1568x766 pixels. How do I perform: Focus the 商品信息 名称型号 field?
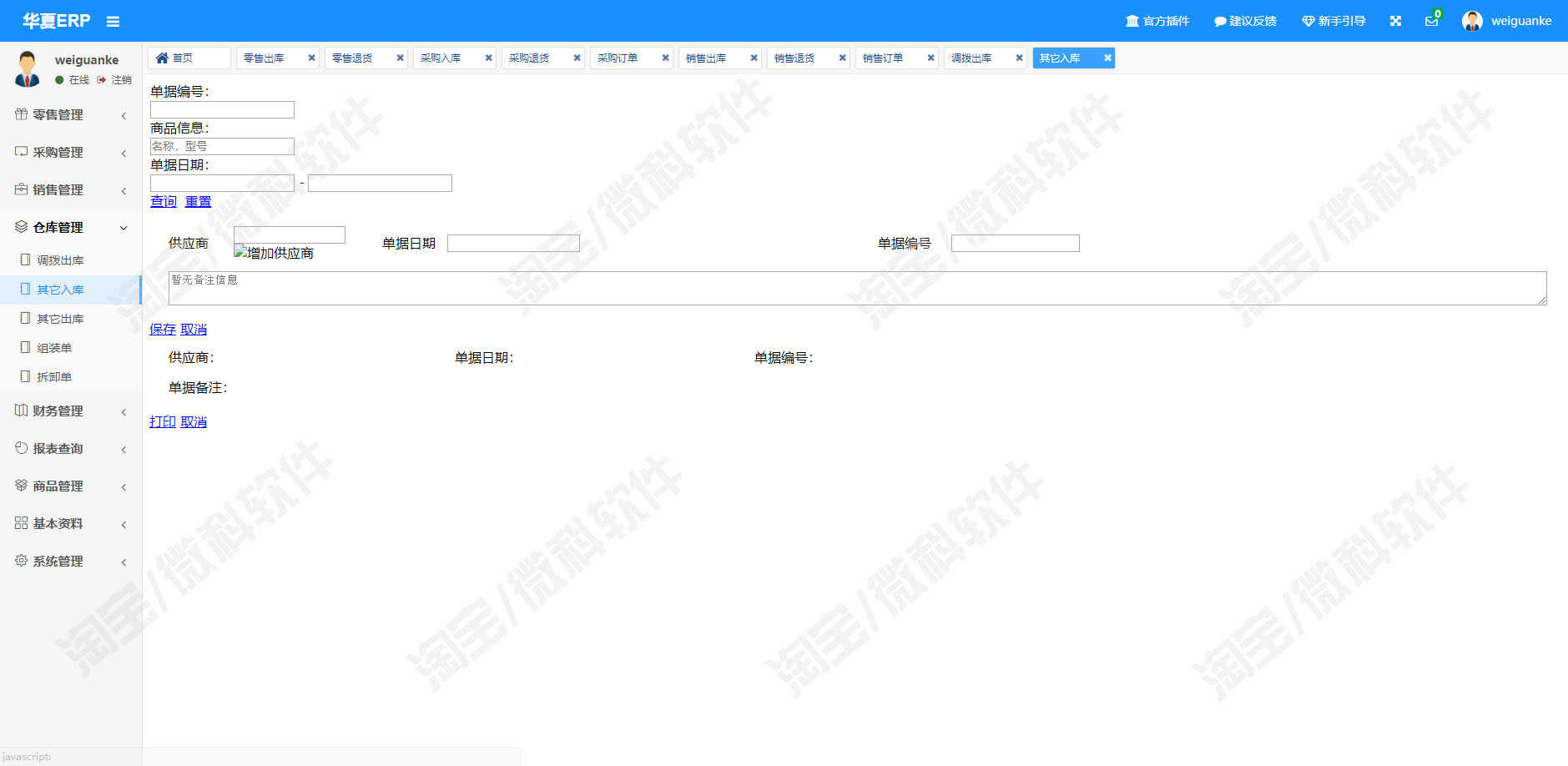(x=222, y=146)
